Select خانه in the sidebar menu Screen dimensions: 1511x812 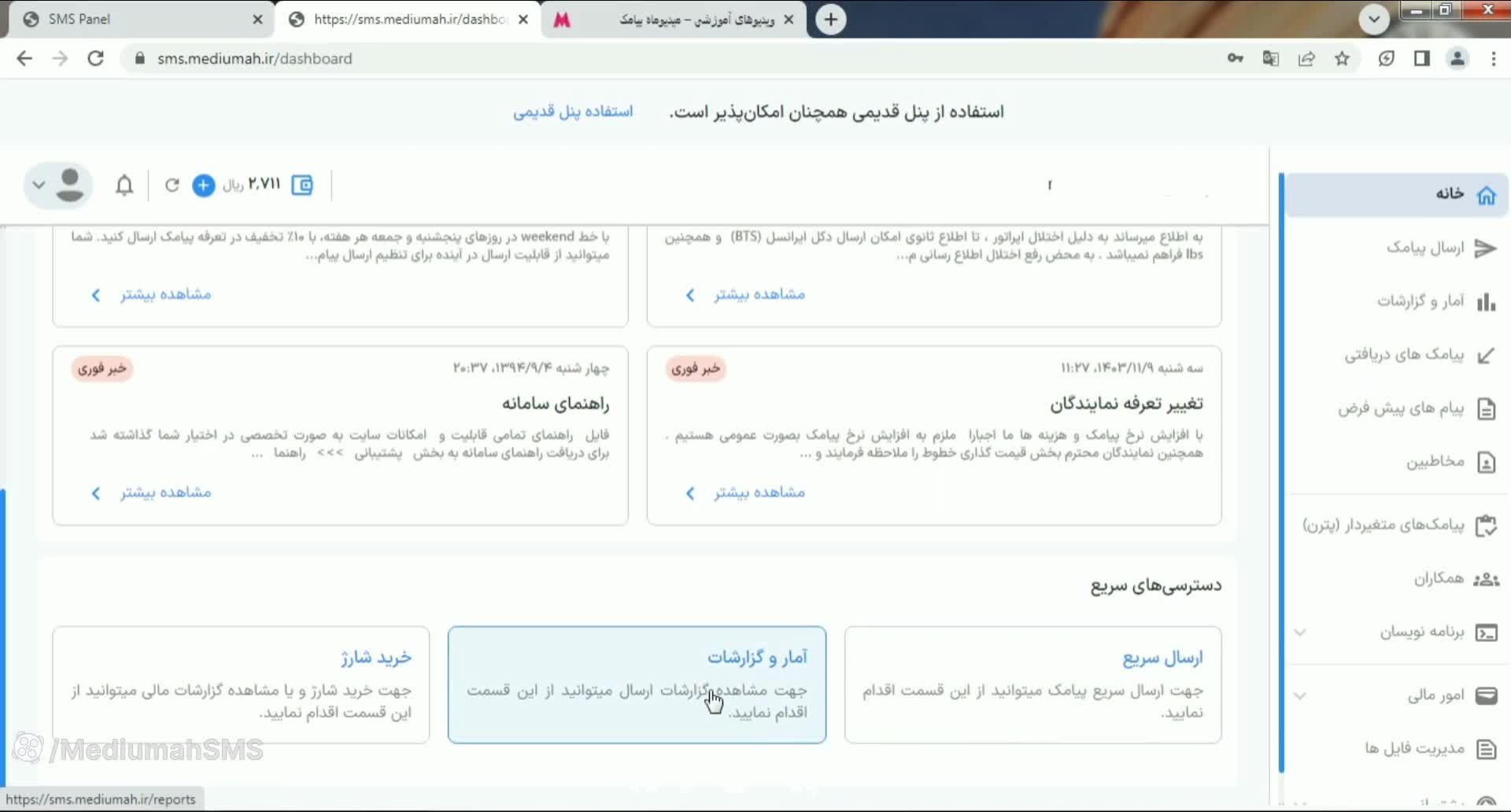pos(1449,194)
